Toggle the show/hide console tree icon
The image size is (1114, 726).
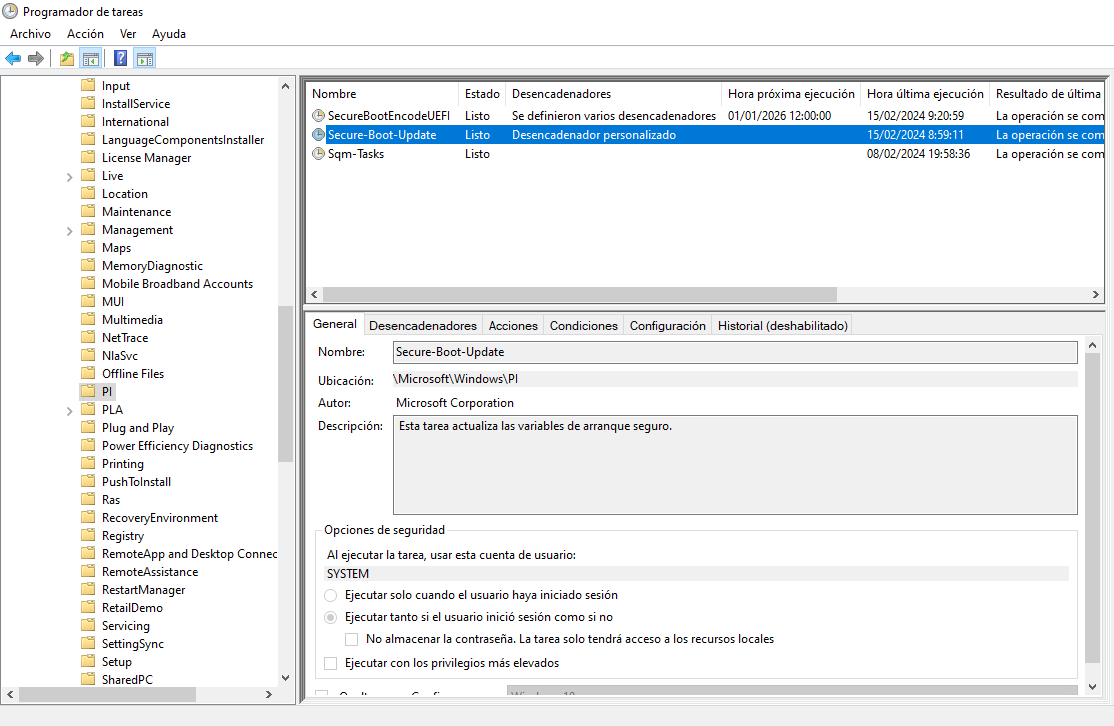pyautogui.click(x=90, y=58)
